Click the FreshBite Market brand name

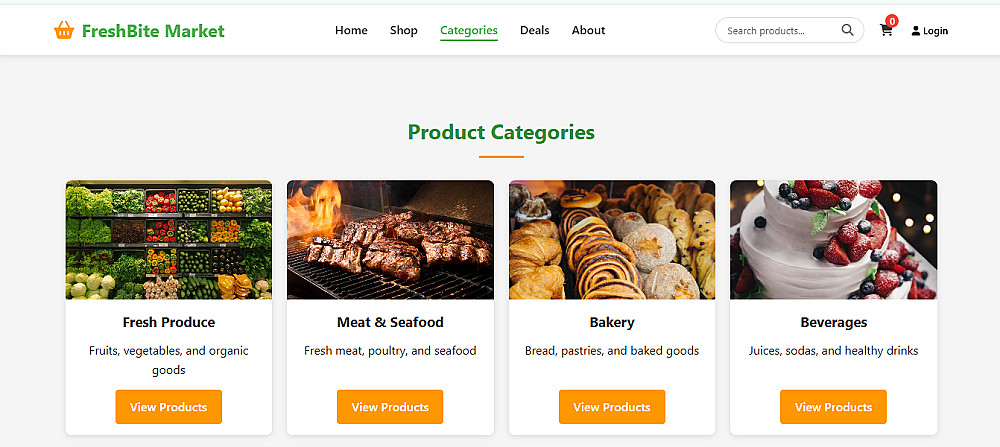coord(153,31)
